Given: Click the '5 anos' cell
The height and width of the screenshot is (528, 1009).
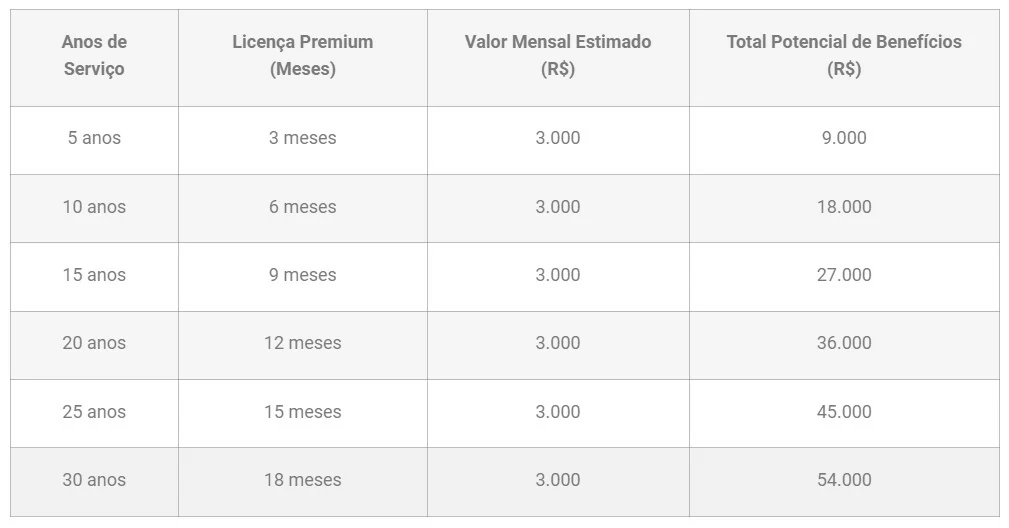Looking at the screenshot, I should click(x=94, y=138).
